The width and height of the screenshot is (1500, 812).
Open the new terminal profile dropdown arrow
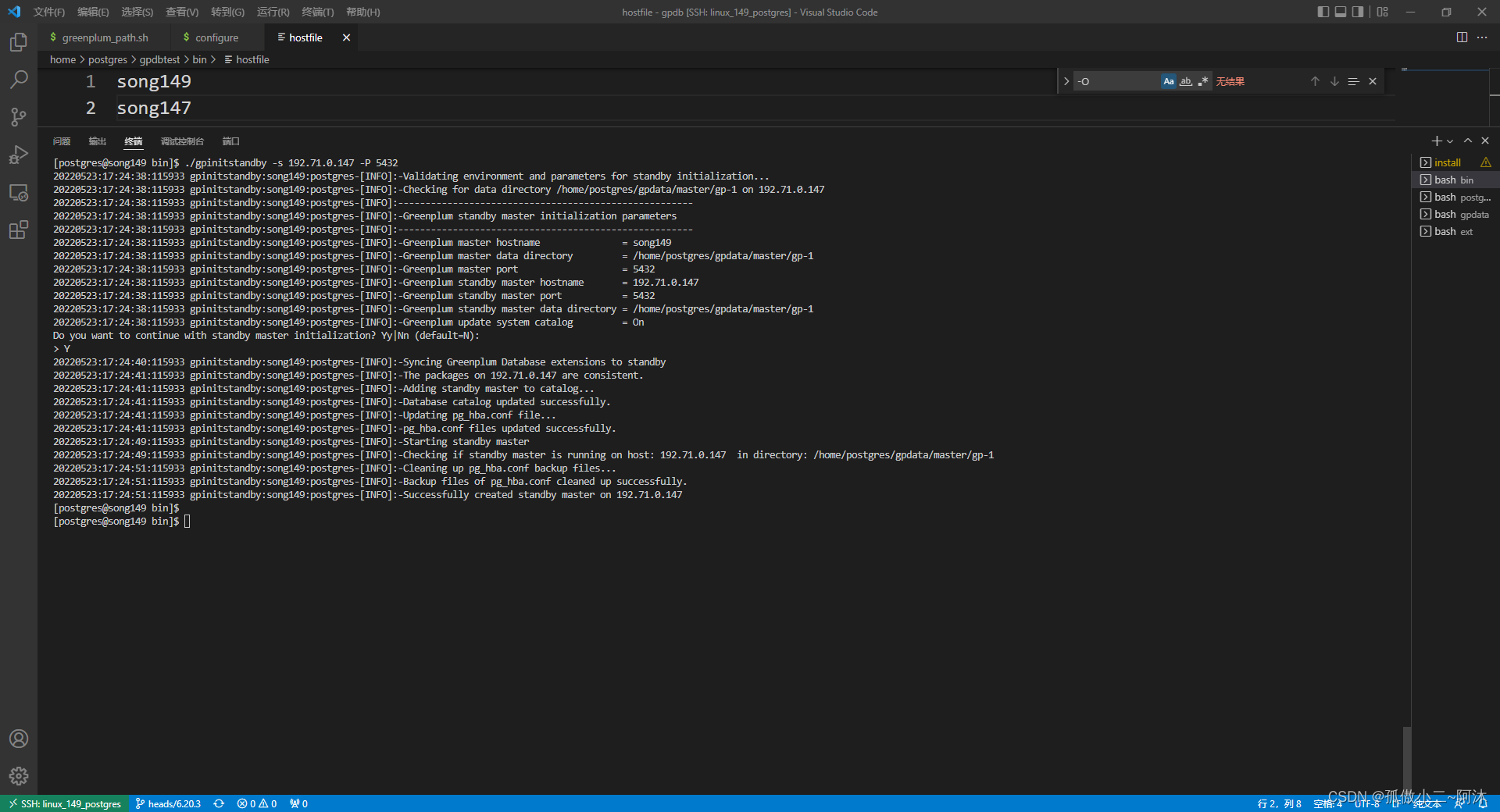click(x=1450, y=141)
